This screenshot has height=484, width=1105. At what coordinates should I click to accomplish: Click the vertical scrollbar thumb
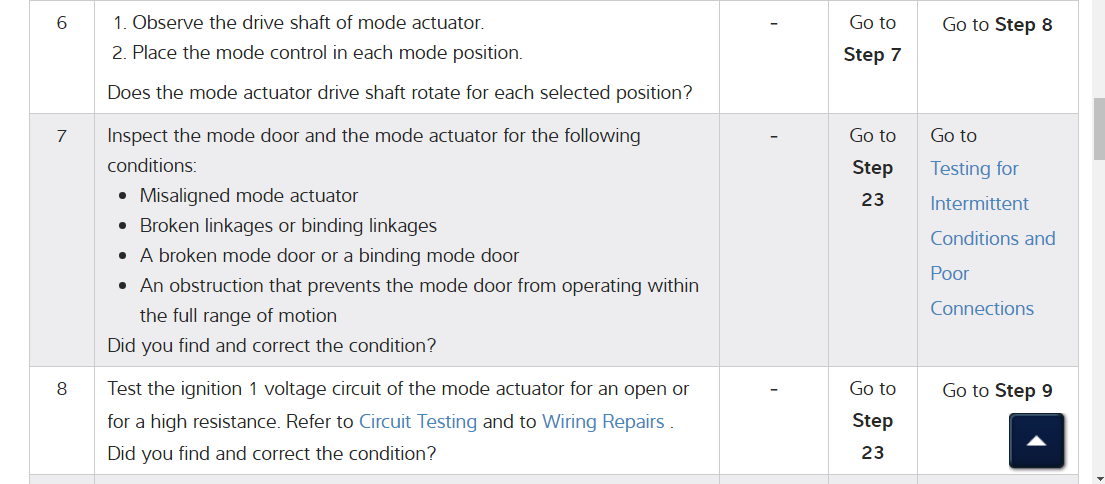(1098, 129)
